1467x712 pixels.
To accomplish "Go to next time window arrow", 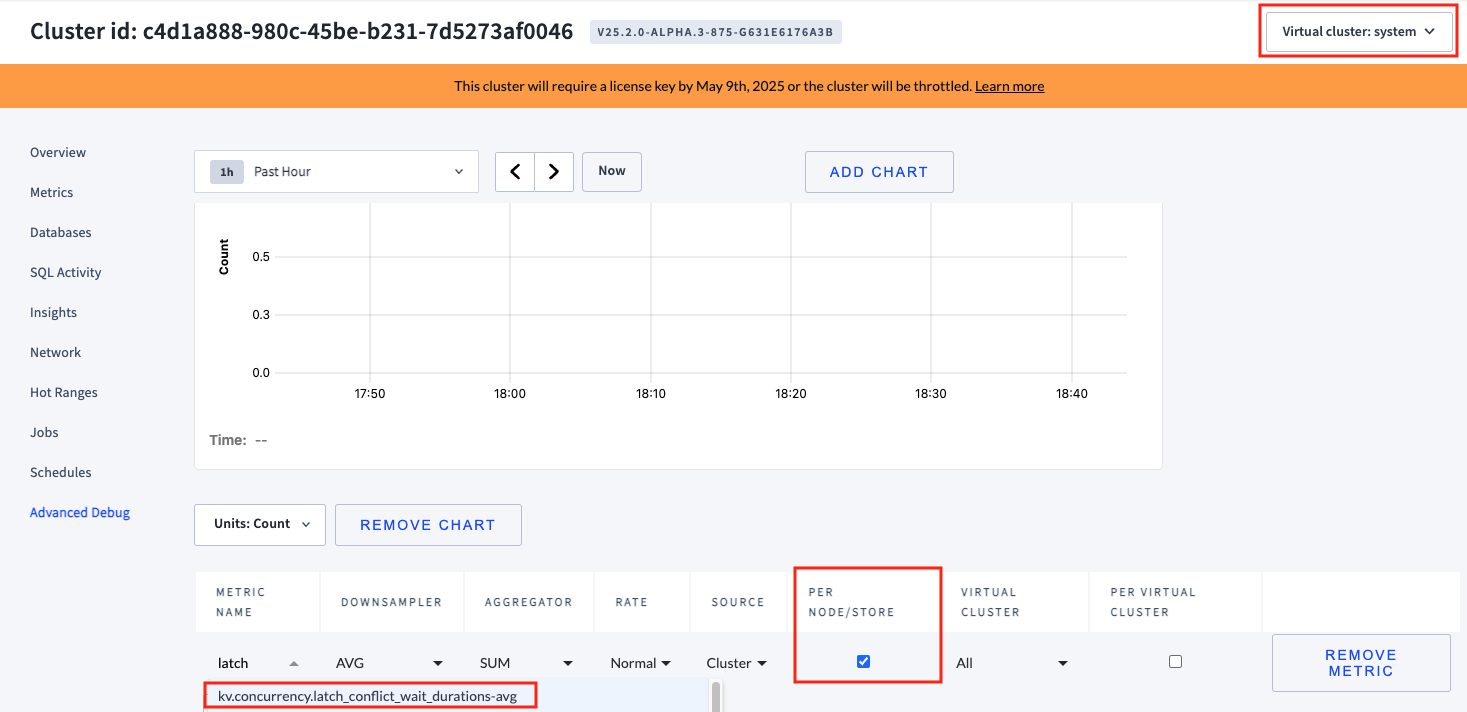I will coord(554,172).
